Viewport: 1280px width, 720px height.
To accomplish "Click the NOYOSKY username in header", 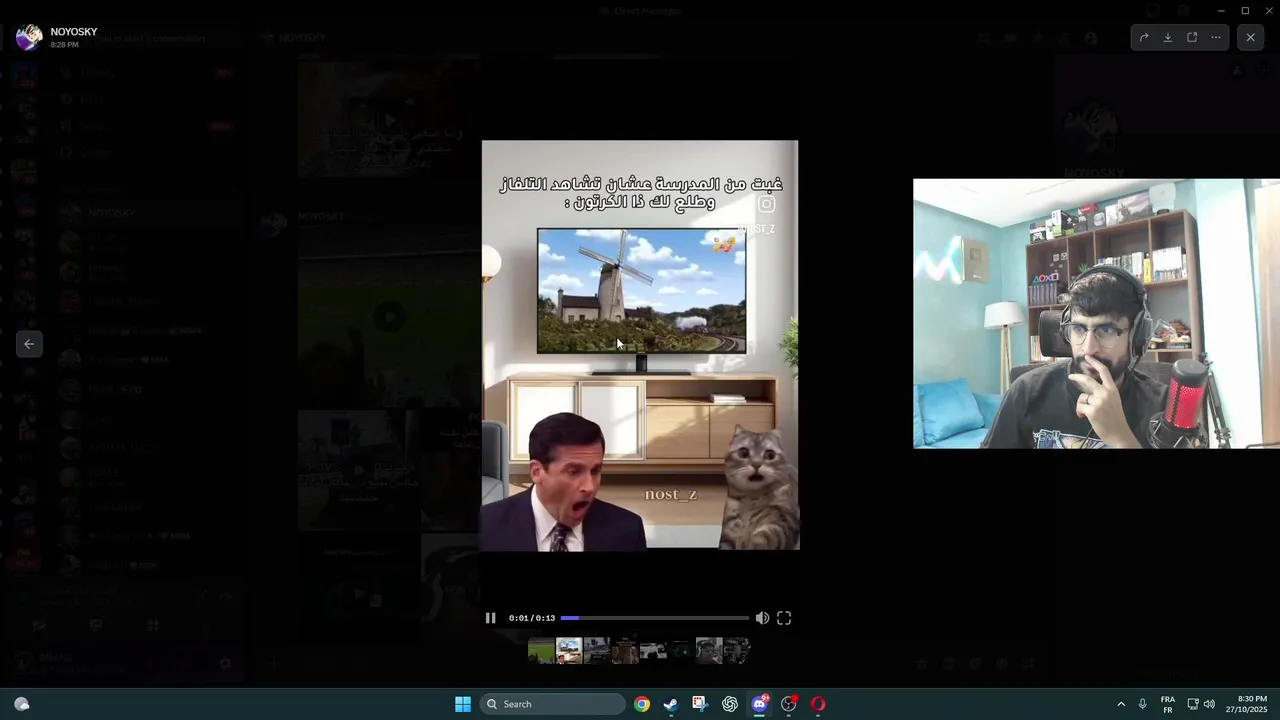I will [x=74, y=32].
